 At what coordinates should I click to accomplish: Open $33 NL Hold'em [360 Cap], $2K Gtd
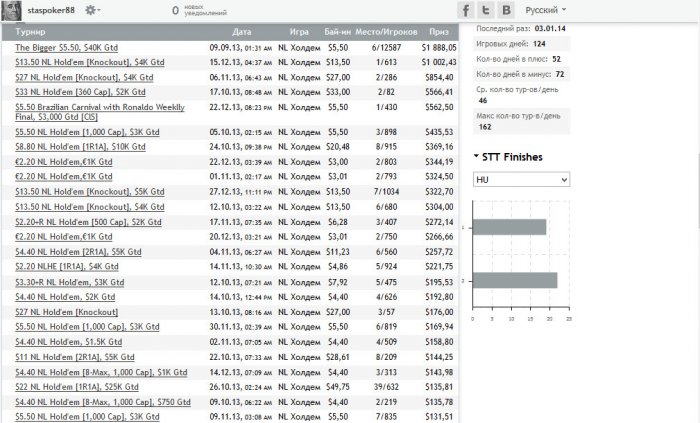(x=80, y=92)
